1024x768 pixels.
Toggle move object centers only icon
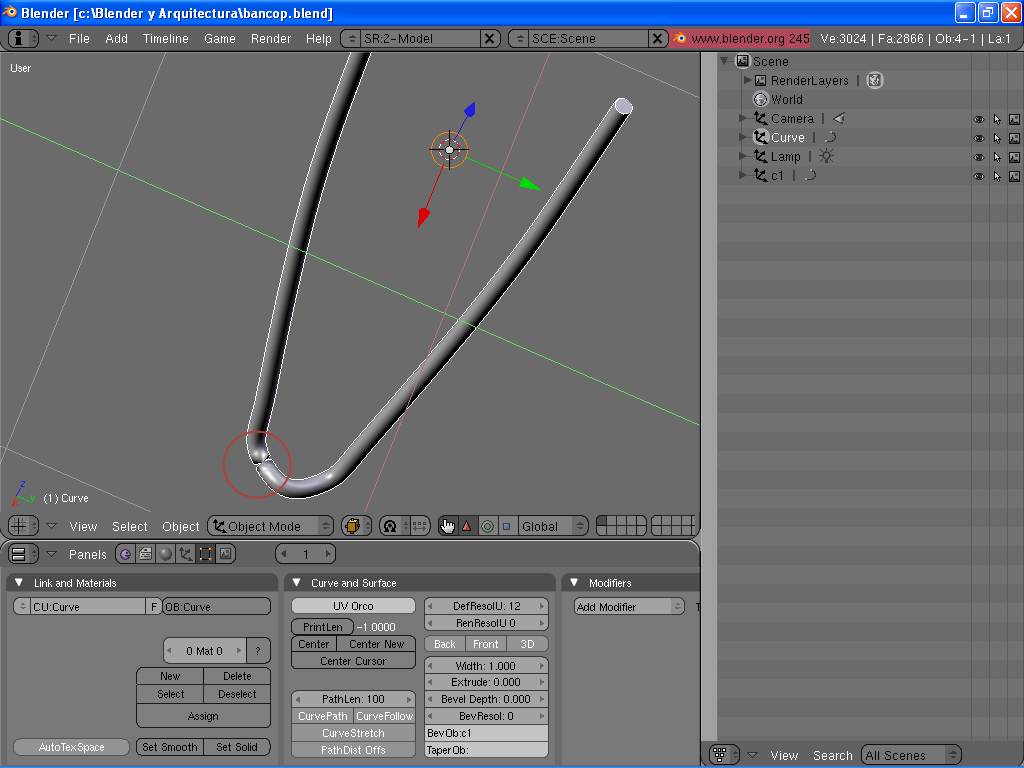(x=419, y=526)
